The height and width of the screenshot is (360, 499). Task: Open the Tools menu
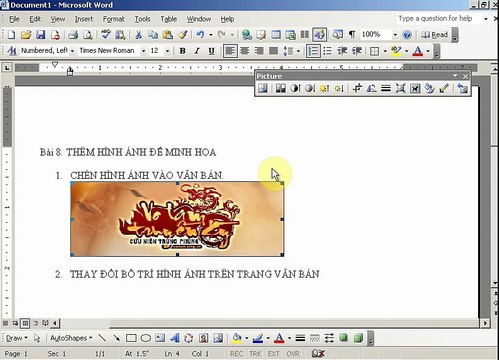(x=142, y=19)
